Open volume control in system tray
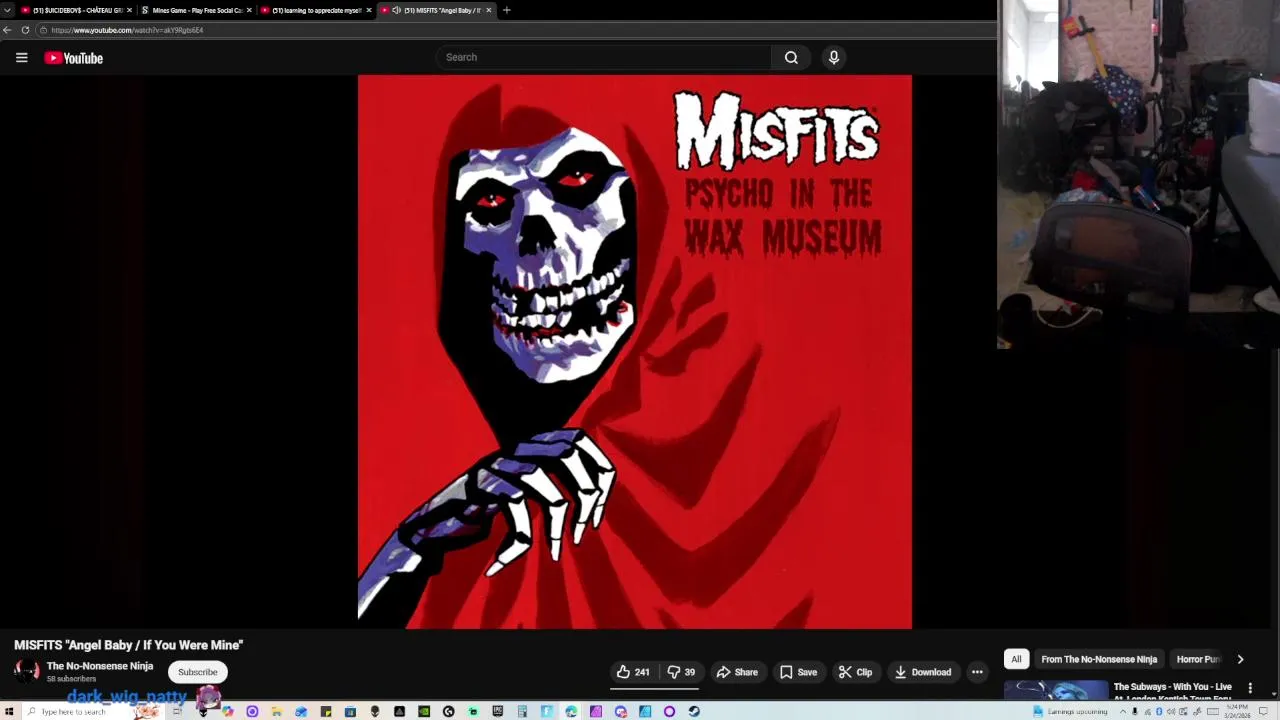 coord(1171,711)
